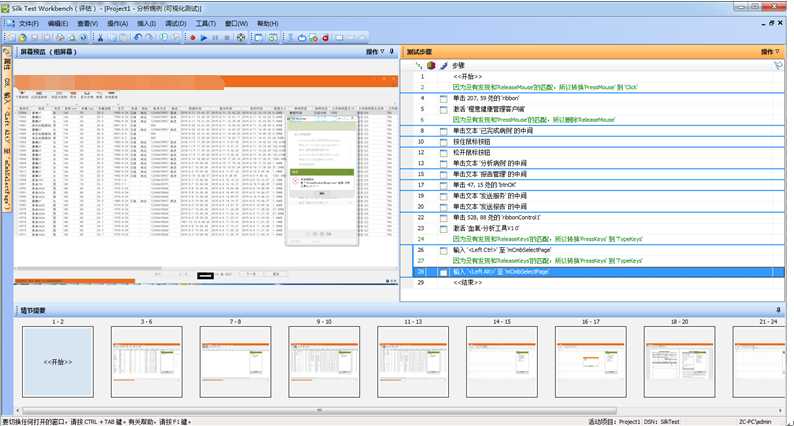Click the first toolbar icon under the 文件 menu
794x426 pixels.
(11, 37)
